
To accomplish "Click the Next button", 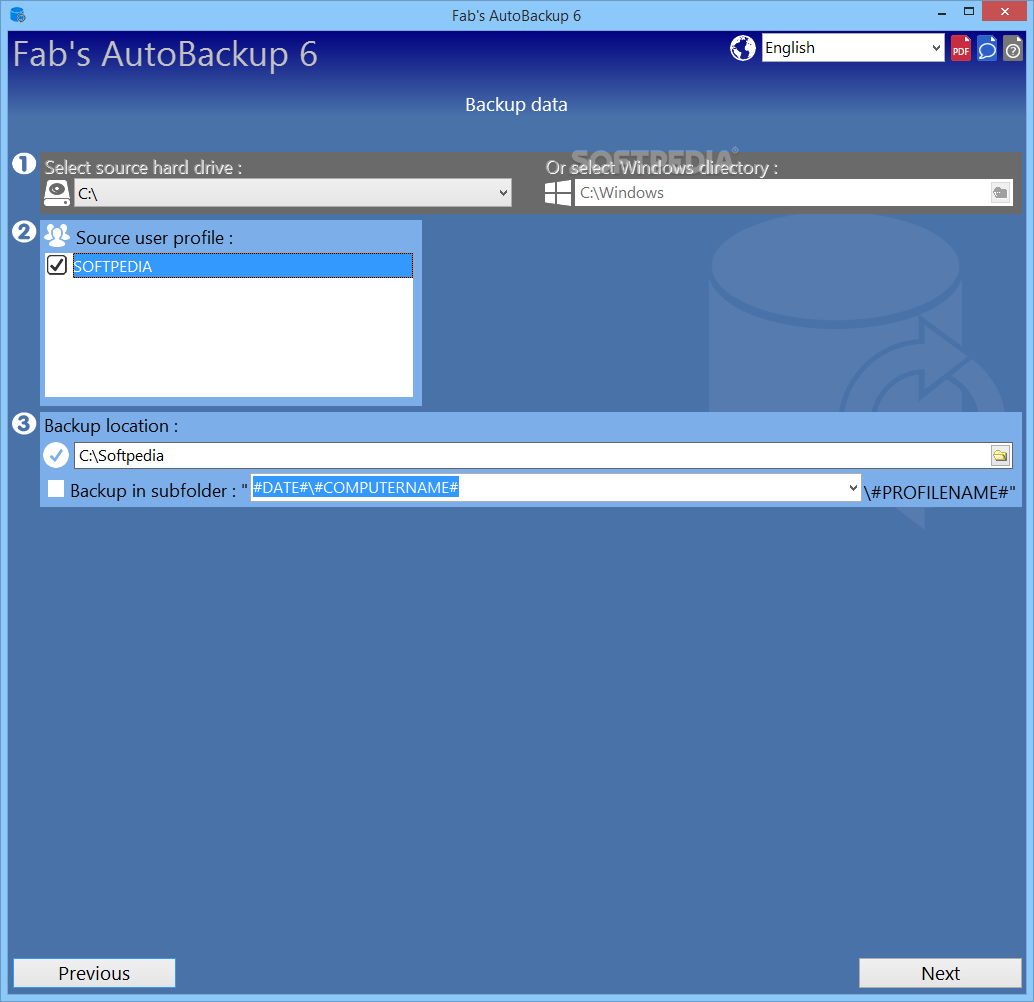I will coord(940,973).
